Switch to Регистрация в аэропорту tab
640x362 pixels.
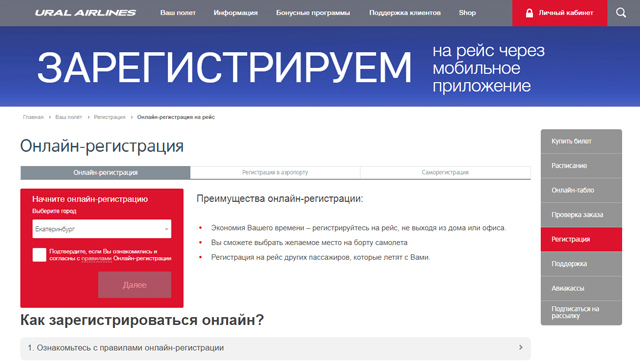[275, 173]
